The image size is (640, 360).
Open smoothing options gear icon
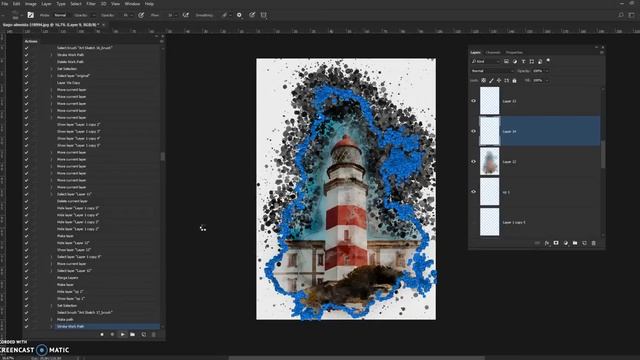click(239, 15)
